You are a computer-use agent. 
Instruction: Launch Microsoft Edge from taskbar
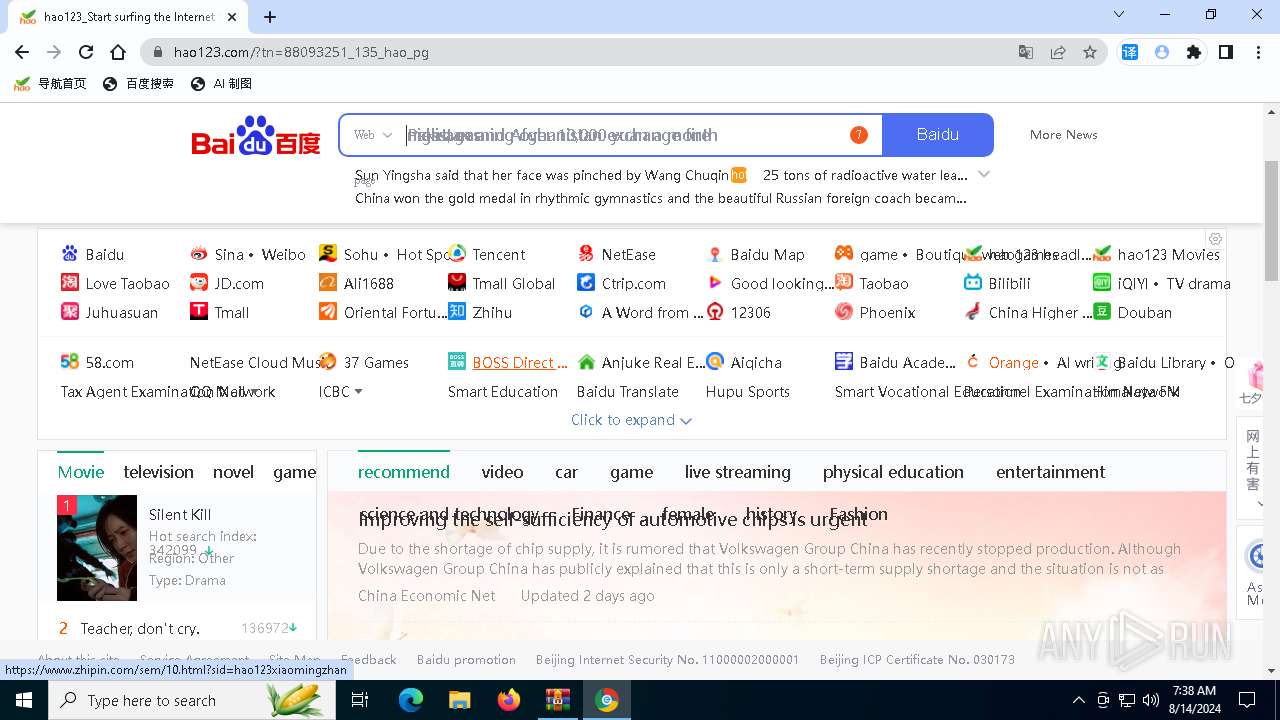pos(411,700)
